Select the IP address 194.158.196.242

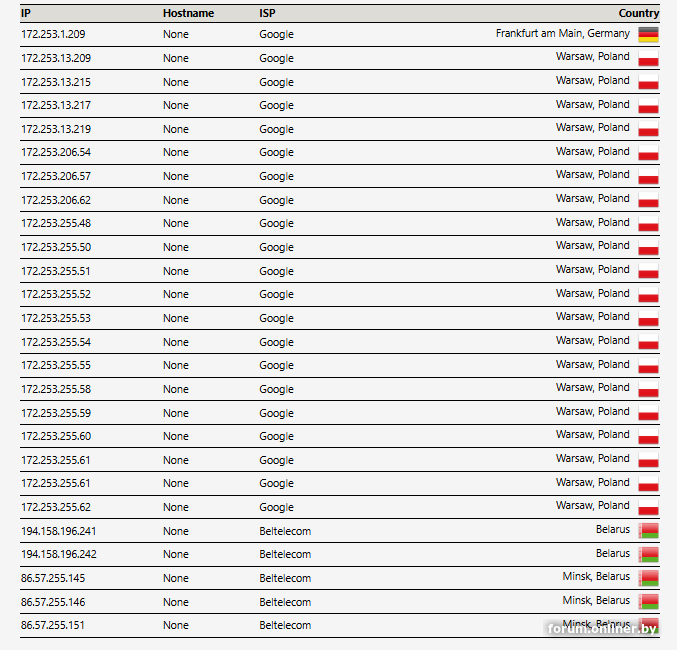[58, 554]
